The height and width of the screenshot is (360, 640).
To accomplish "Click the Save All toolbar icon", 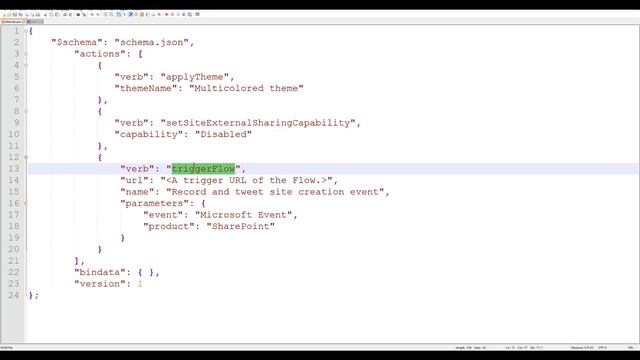I will coord(20,14).
